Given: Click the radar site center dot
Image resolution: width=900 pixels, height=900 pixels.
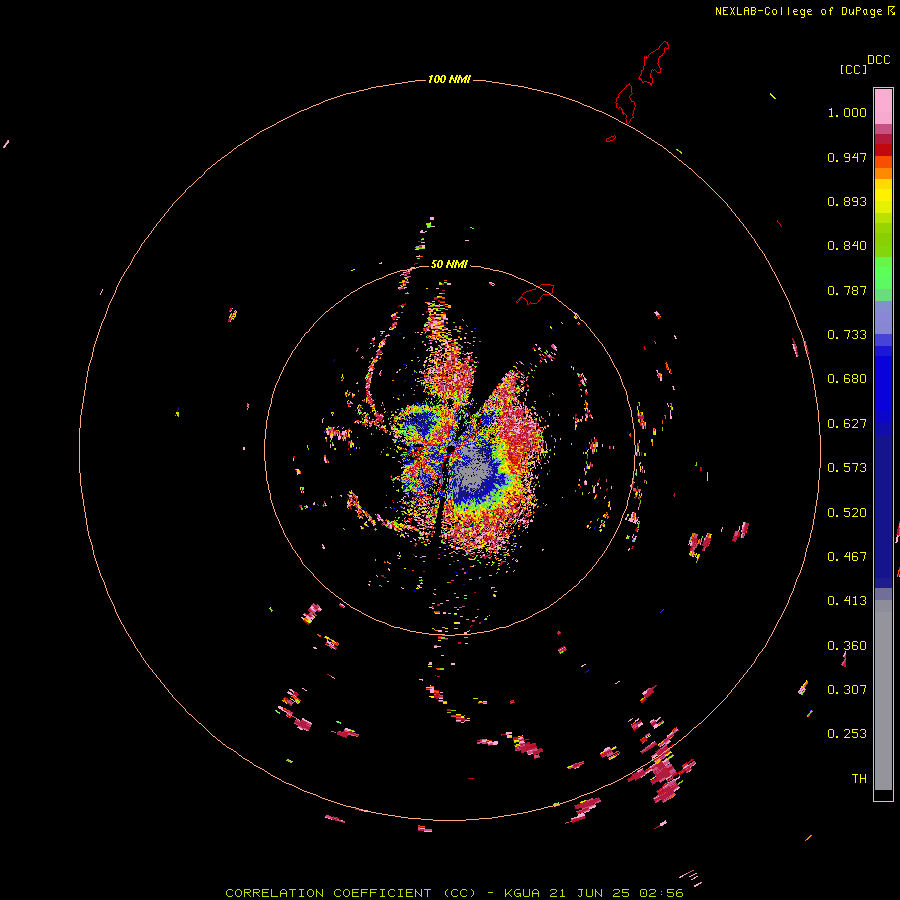Looking at the screenshot, I should pos(451,449).
